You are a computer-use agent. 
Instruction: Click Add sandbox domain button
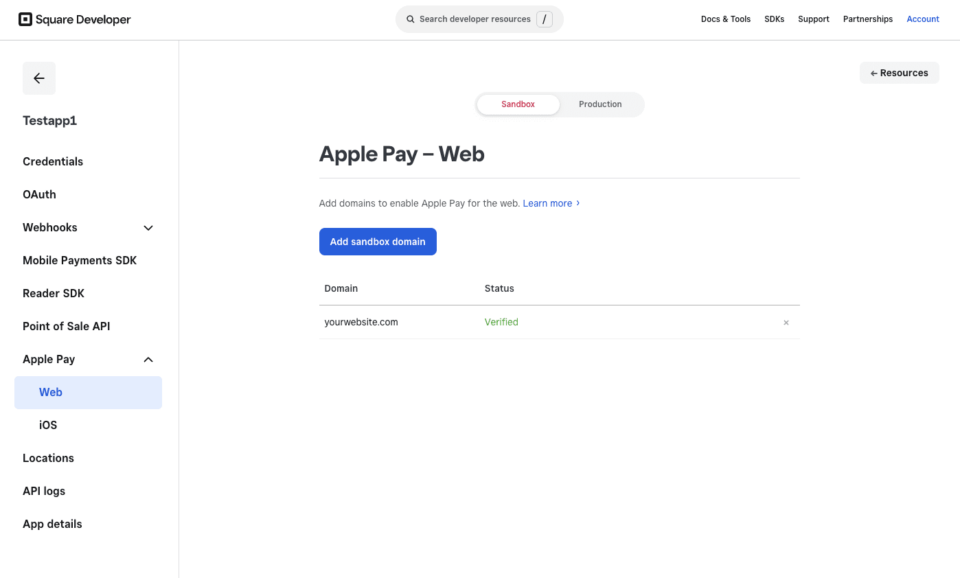click(x=378, y=242)
